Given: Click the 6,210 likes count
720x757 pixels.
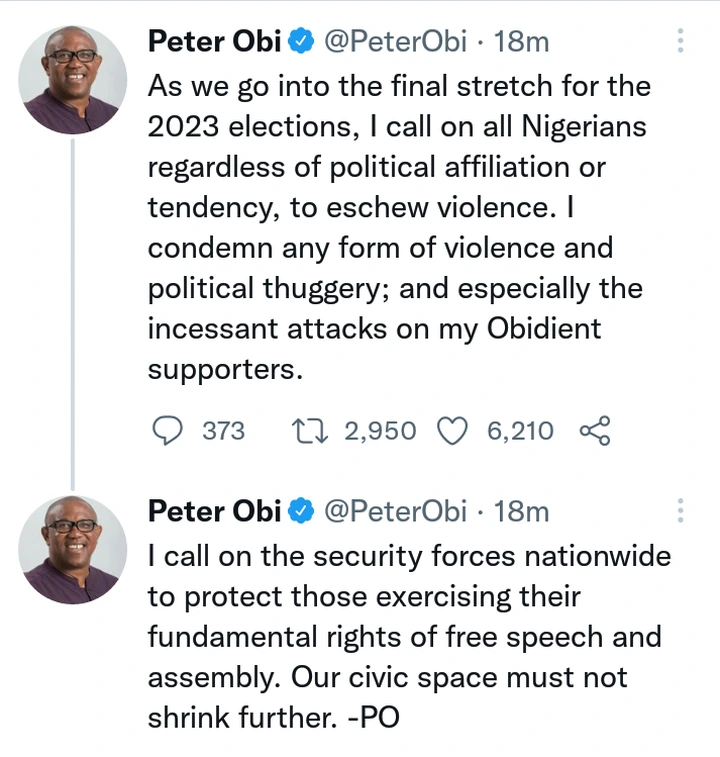Looking at the screenshot, I should click(520, 431).
